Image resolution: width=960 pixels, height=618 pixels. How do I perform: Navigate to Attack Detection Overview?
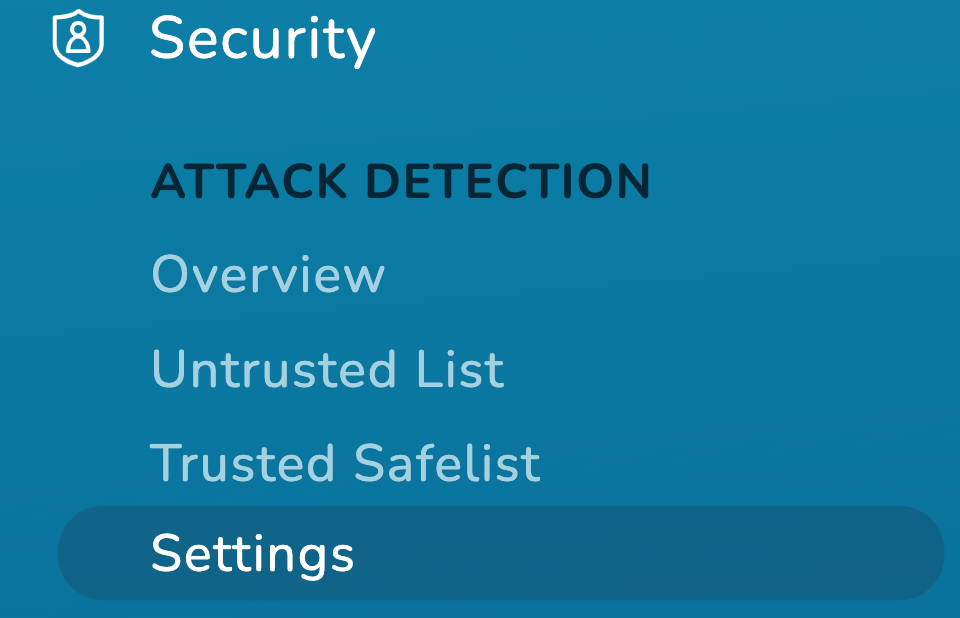(x=268, y=274)
